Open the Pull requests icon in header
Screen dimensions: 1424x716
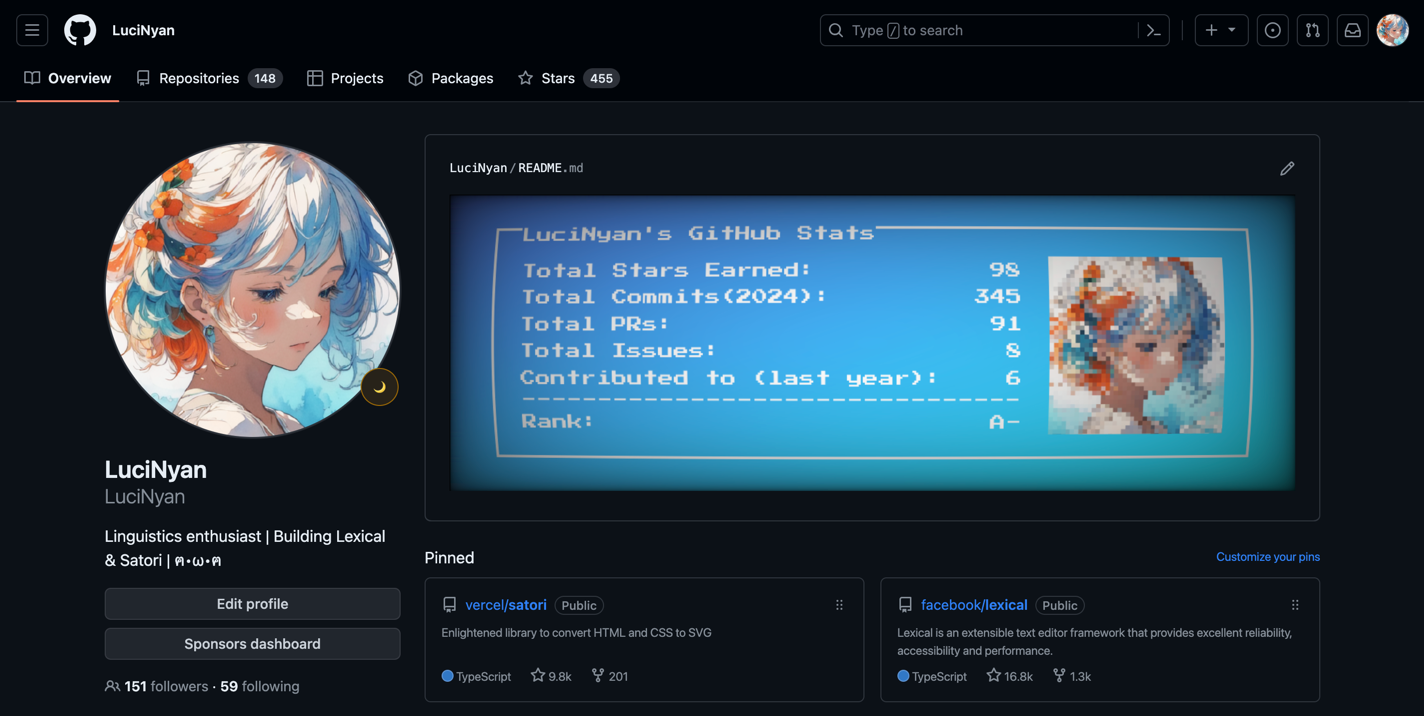(1312, 30)
